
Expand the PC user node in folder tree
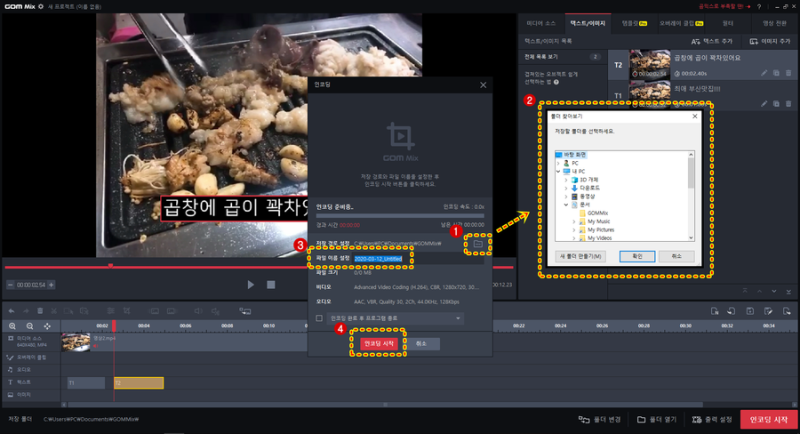[x=558, y=163]
